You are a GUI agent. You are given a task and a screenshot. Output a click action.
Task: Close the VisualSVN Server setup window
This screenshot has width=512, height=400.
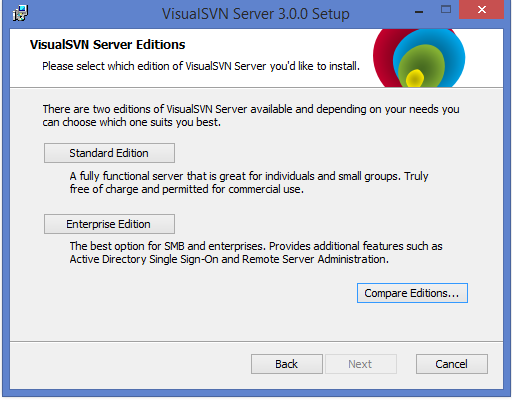(481, 10)
